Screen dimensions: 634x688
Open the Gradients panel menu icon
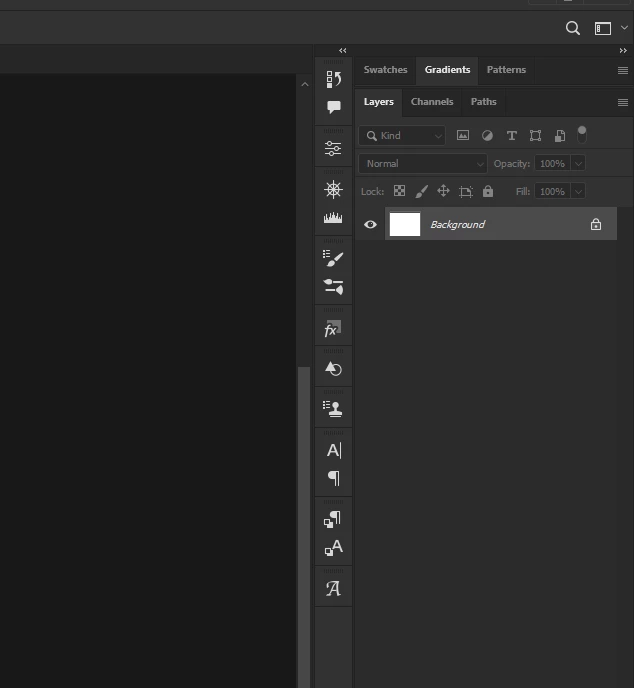tap(623, 70)
